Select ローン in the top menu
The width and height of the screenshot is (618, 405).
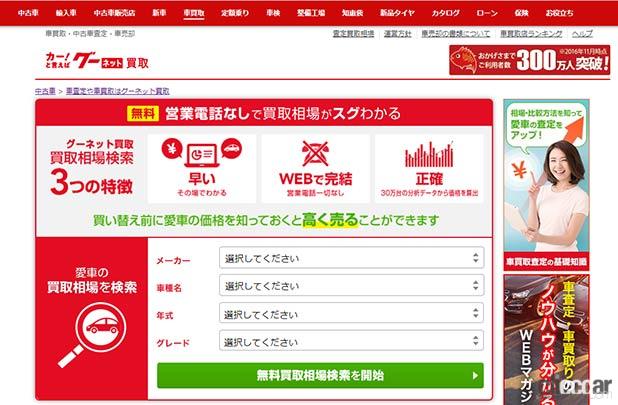point(487,13)
